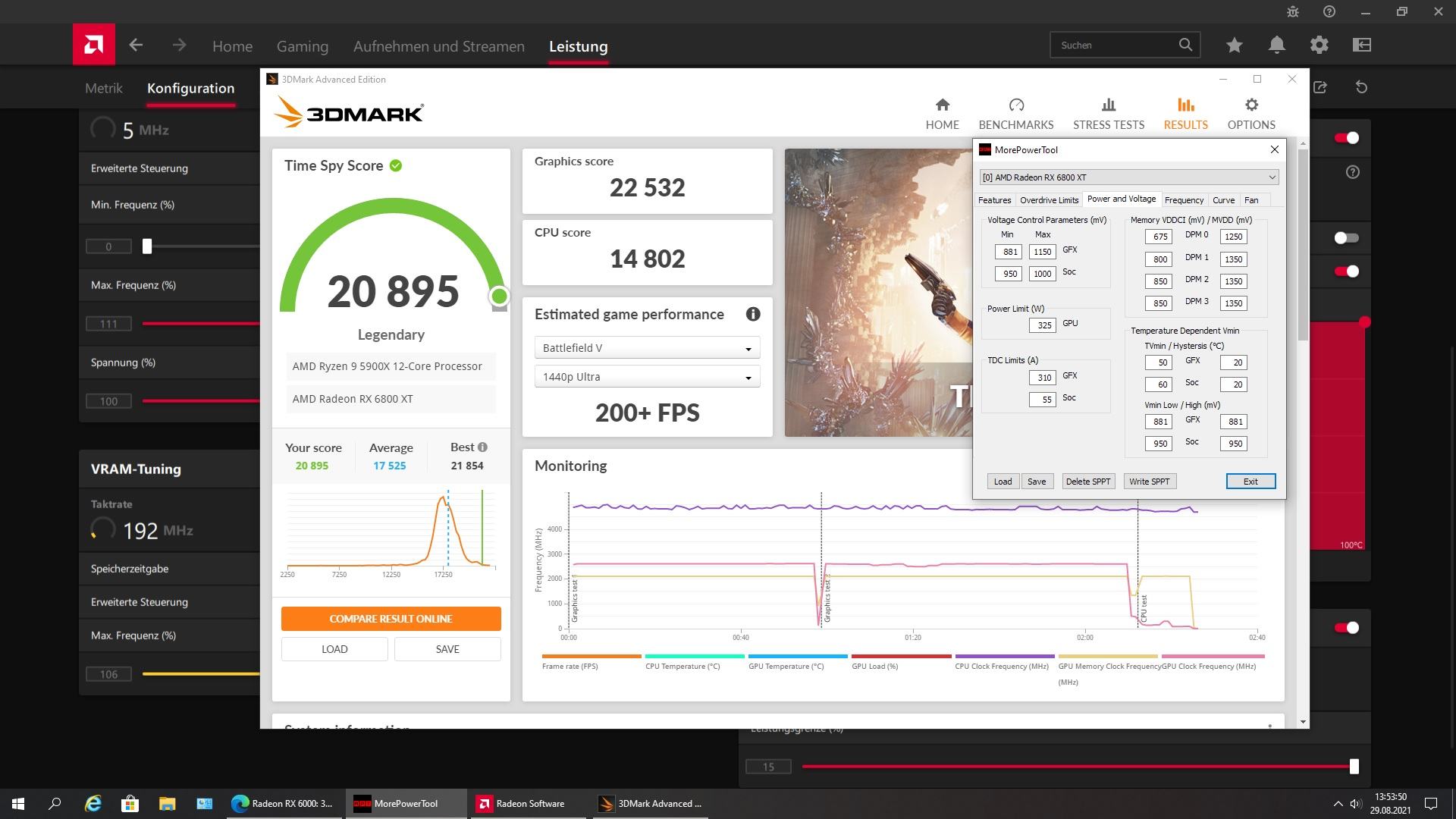Screen dimensions: 1456x819
Task: Toggle the lowest red switch in the Radeon panel
Action: (x=1347, y=628)
